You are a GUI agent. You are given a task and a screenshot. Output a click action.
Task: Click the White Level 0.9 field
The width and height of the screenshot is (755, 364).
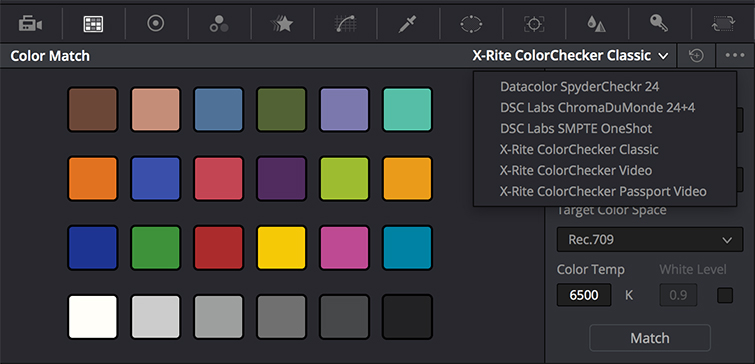coord(678,295)
